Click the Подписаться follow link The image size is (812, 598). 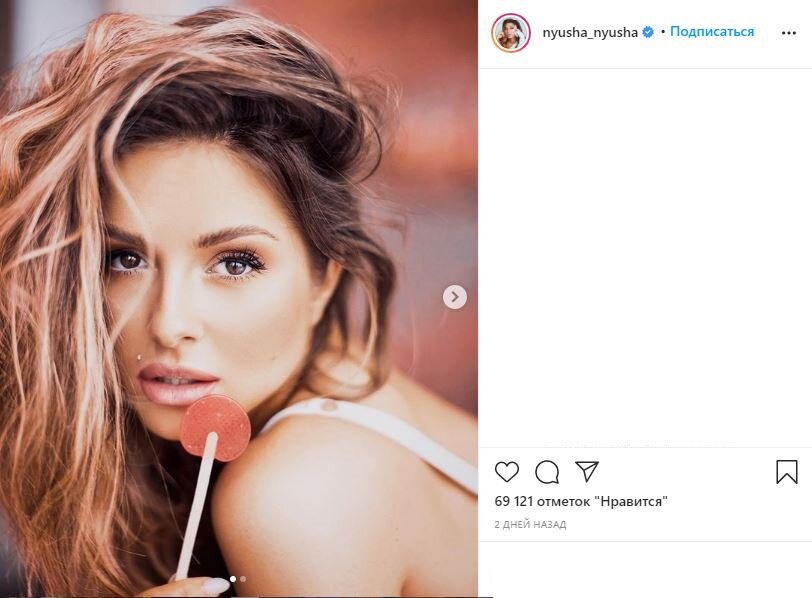[712, 32]
